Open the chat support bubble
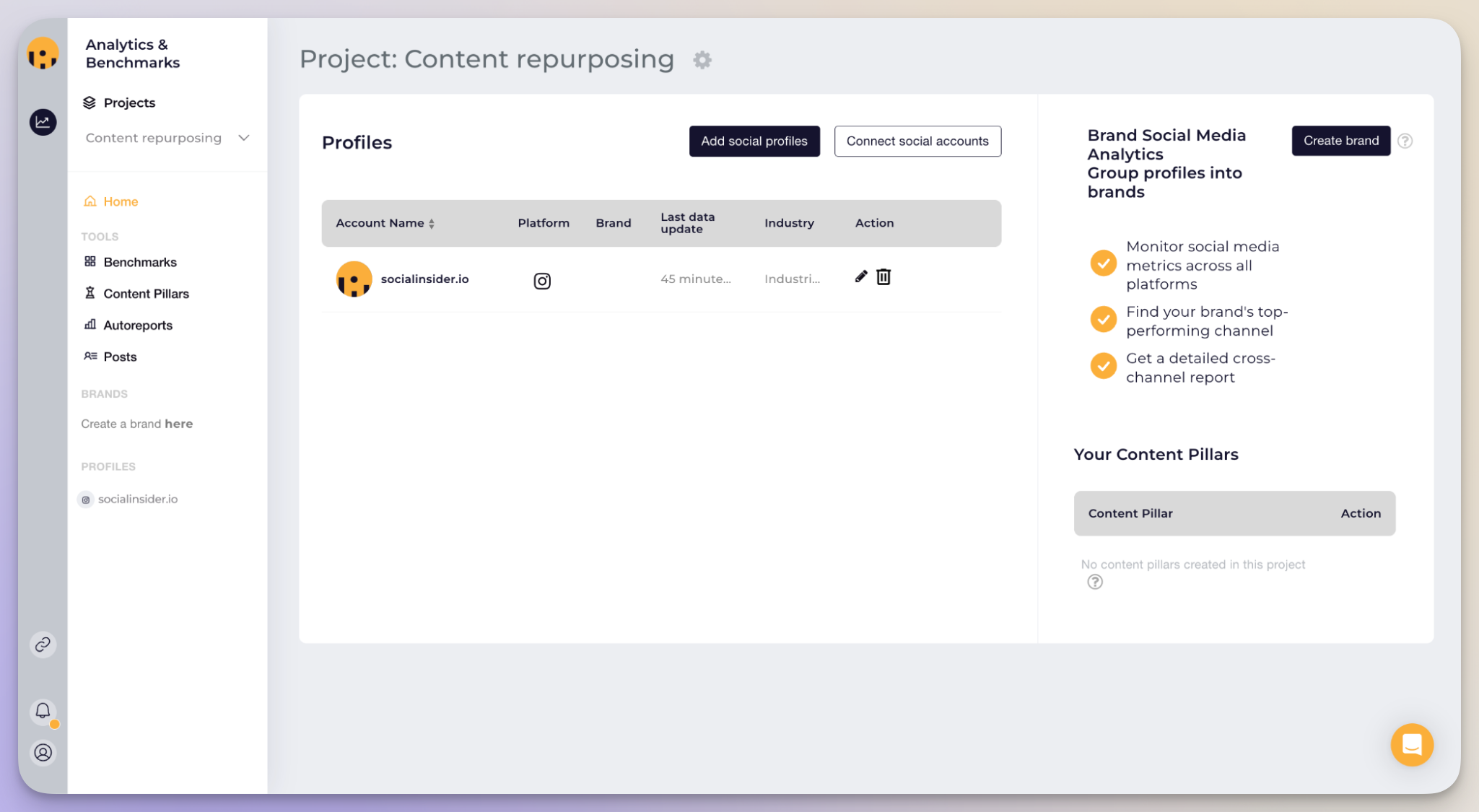The image size is (1479, 812). [x=1412, y=745]
